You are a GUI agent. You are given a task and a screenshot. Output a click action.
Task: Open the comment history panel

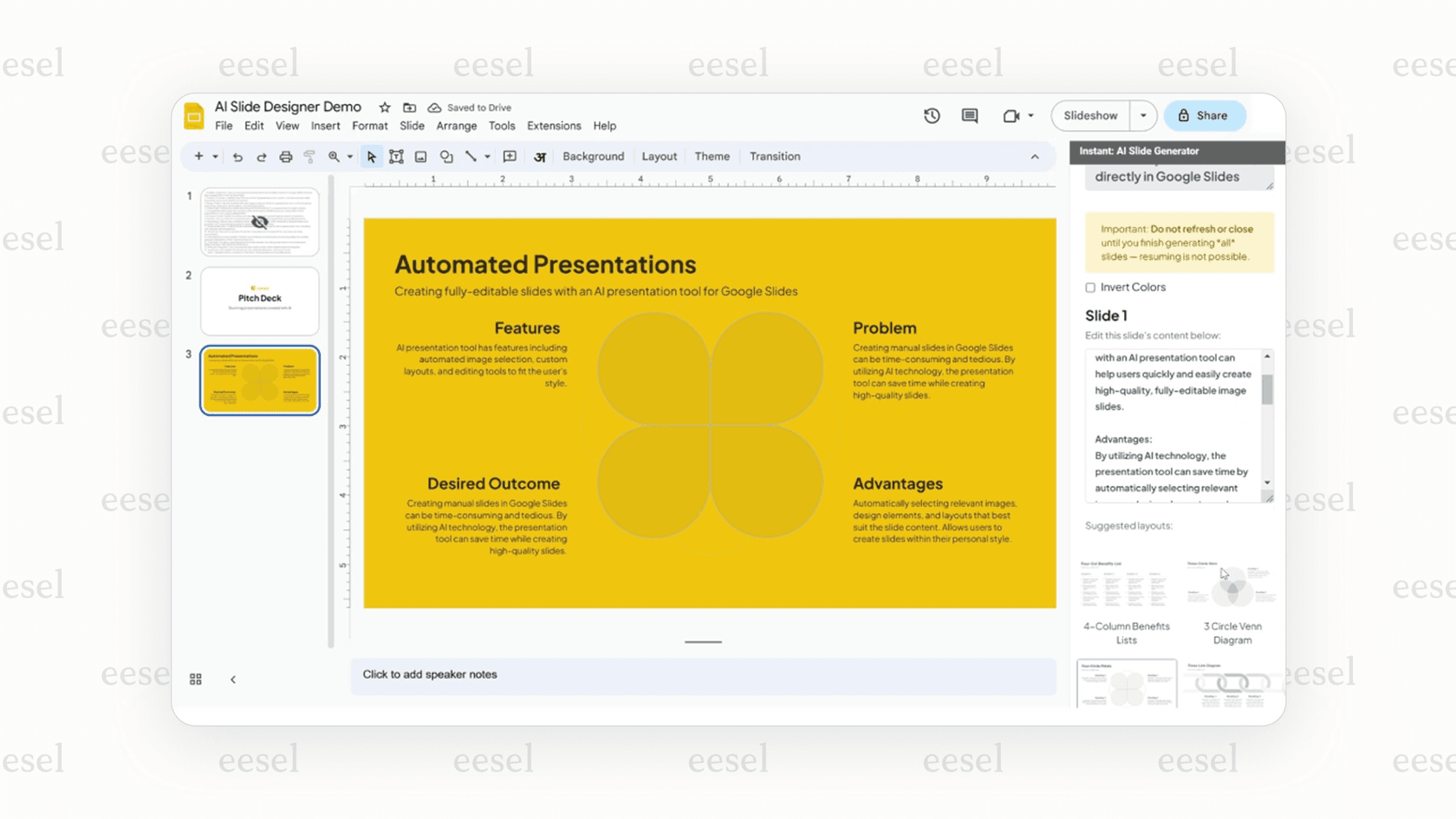click(x=970, y=115)
